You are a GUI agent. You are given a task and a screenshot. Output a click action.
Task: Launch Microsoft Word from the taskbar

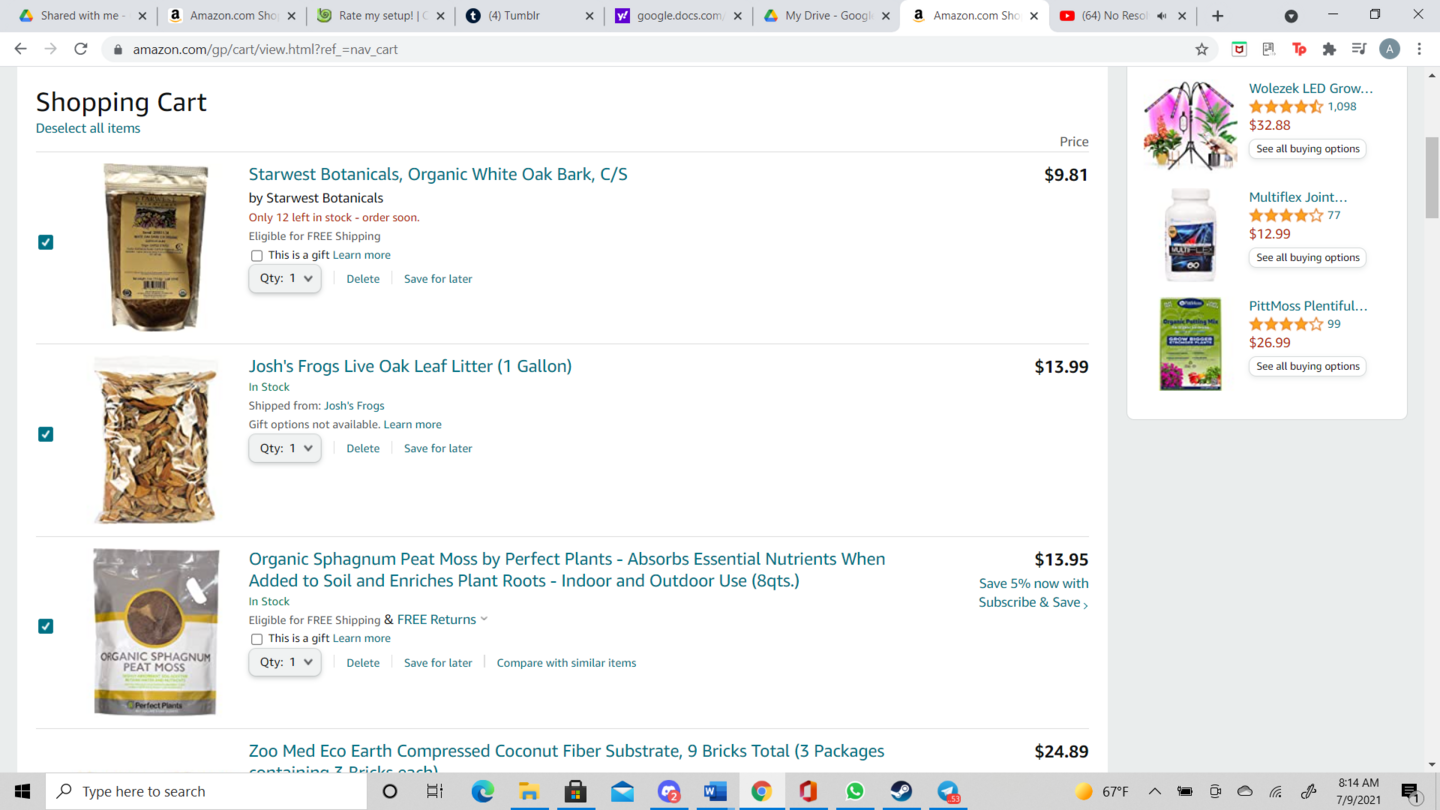(x=715, y=791)
